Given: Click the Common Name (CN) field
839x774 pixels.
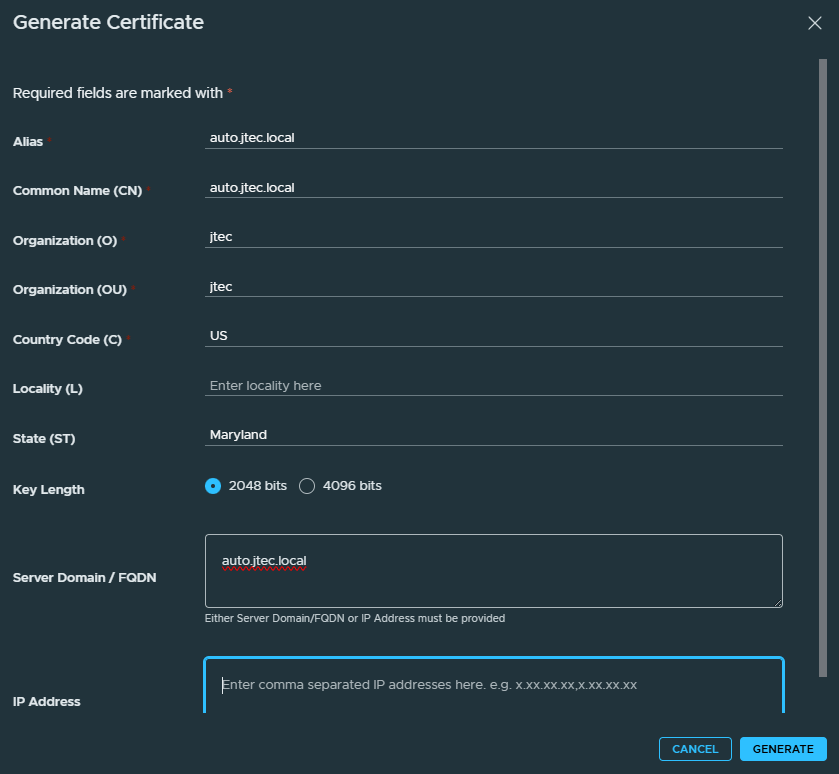Looking at the screenshot, I should click(493, 188).
